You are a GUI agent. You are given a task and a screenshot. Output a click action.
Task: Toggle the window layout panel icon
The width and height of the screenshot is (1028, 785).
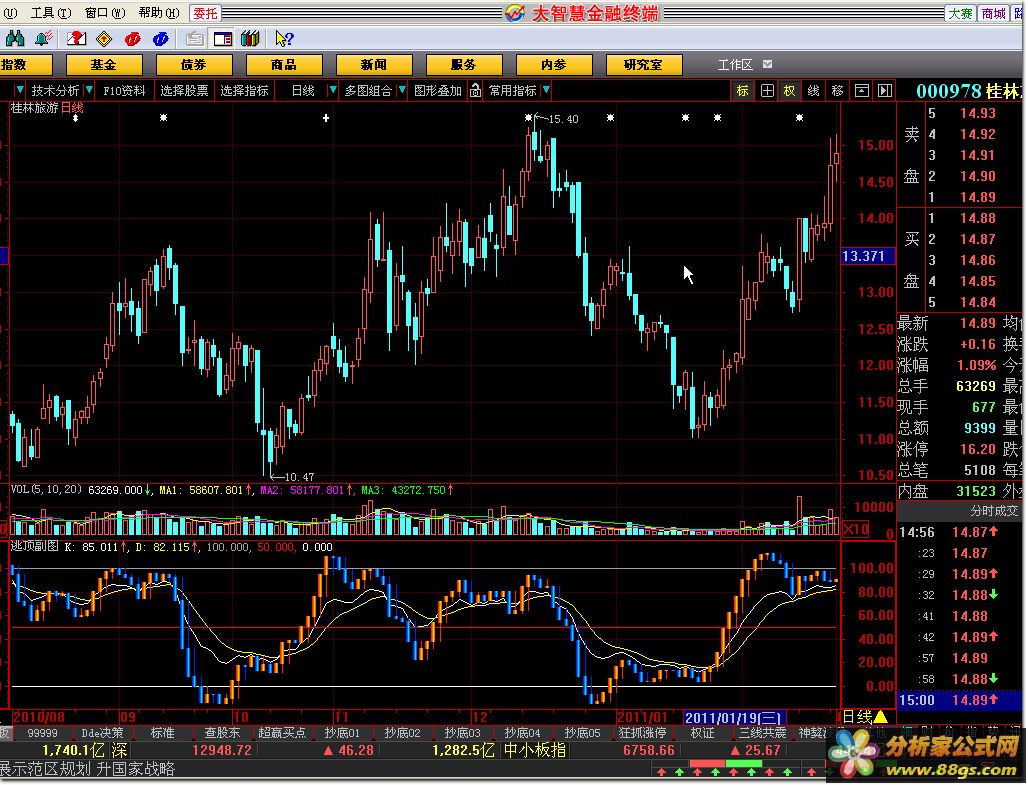coord(223,39)
